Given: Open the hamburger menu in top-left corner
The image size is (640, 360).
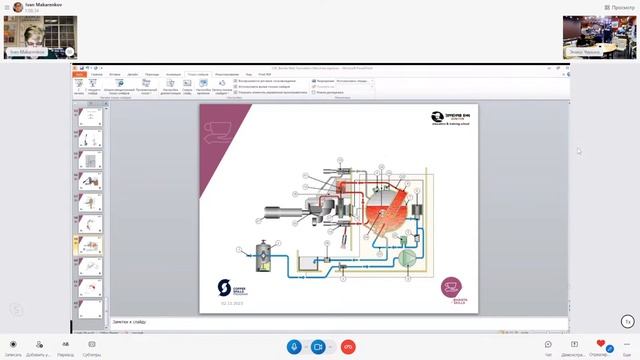Looking at the screenshot, I should tap(7, 7).
